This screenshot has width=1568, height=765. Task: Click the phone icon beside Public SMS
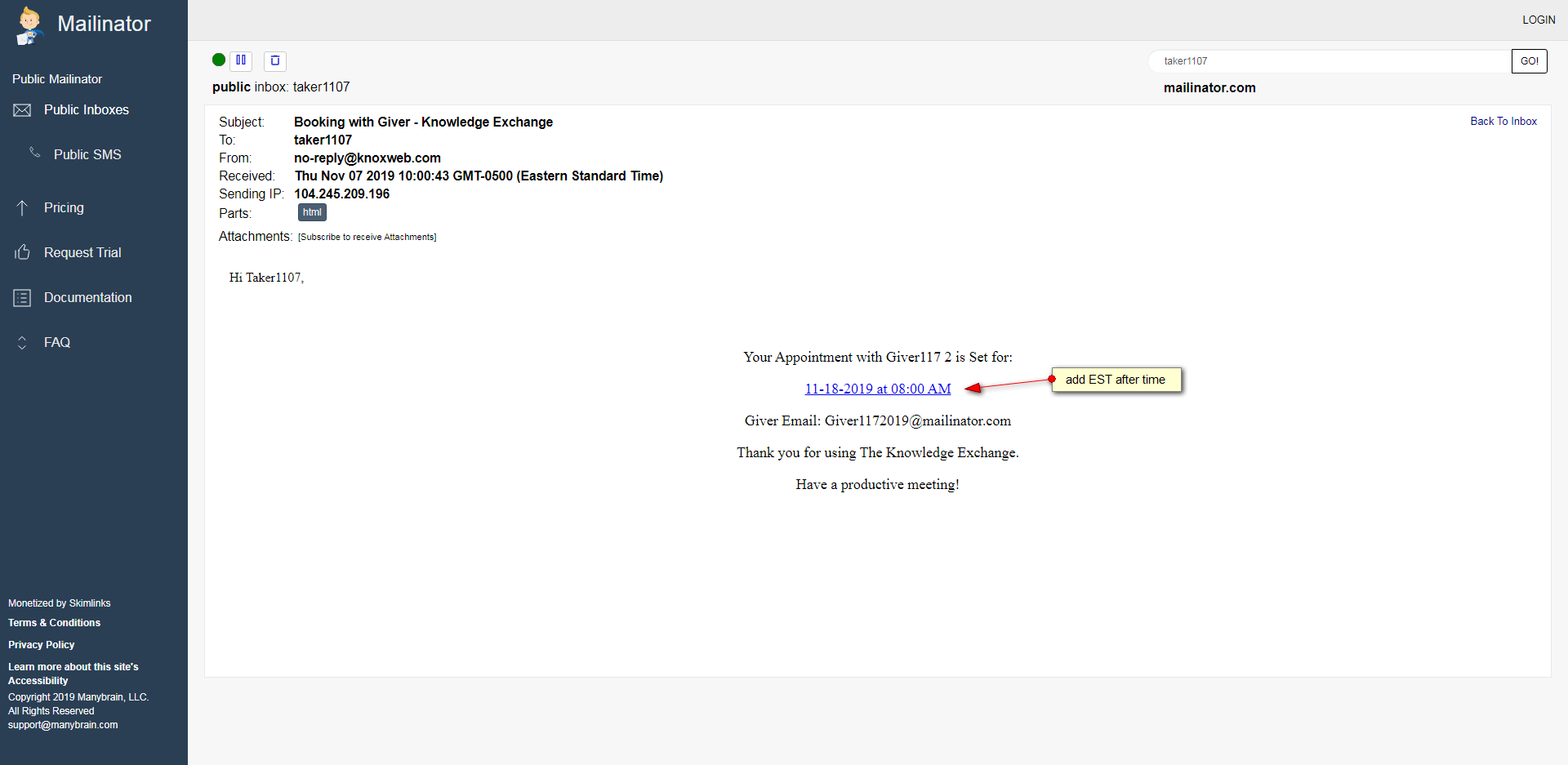35,153
